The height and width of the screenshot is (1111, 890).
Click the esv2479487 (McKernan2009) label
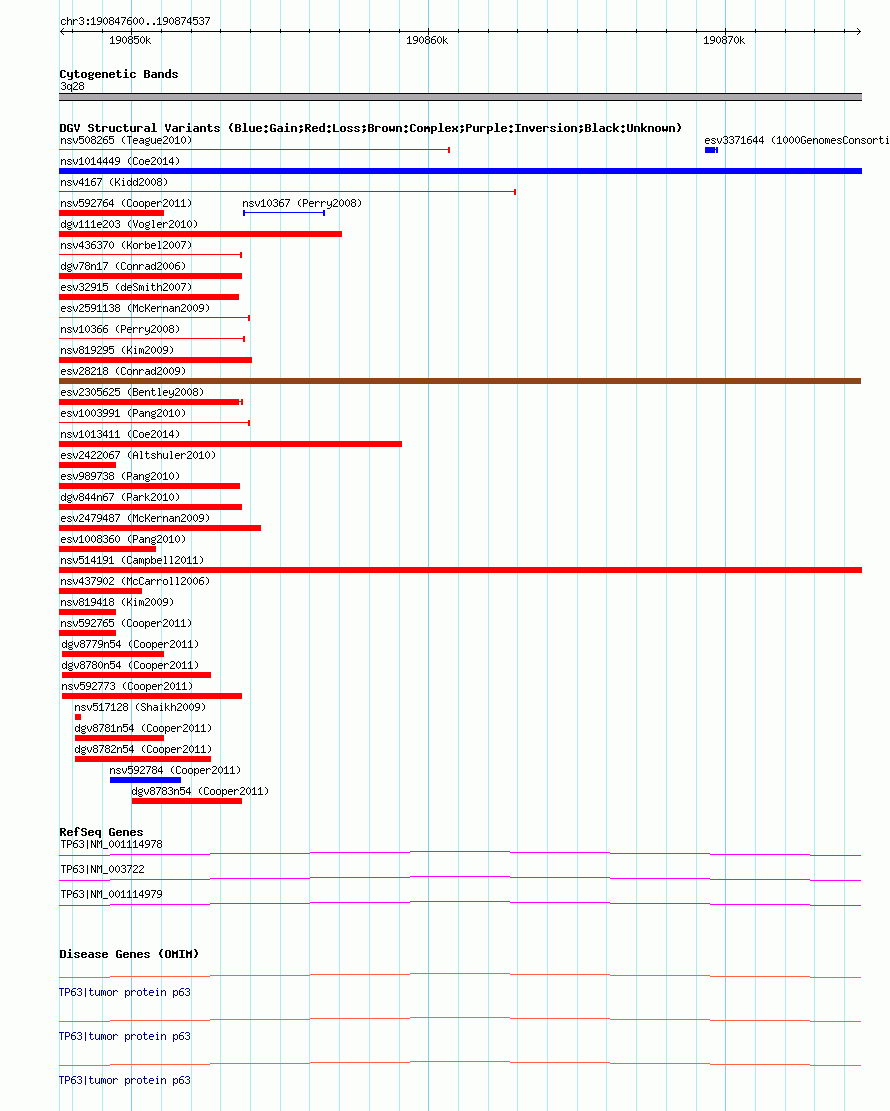point(135,518)
